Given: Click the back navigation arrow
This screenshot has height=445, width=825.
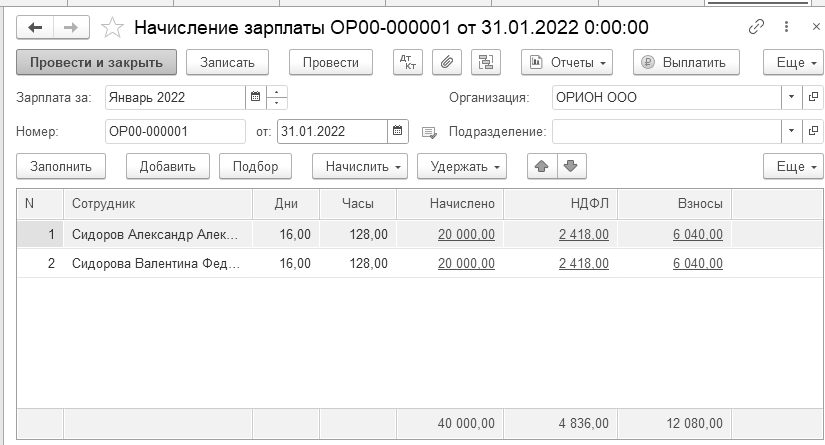Looking at the screenshot, I should pyautogui.click(x=36, y=26).
